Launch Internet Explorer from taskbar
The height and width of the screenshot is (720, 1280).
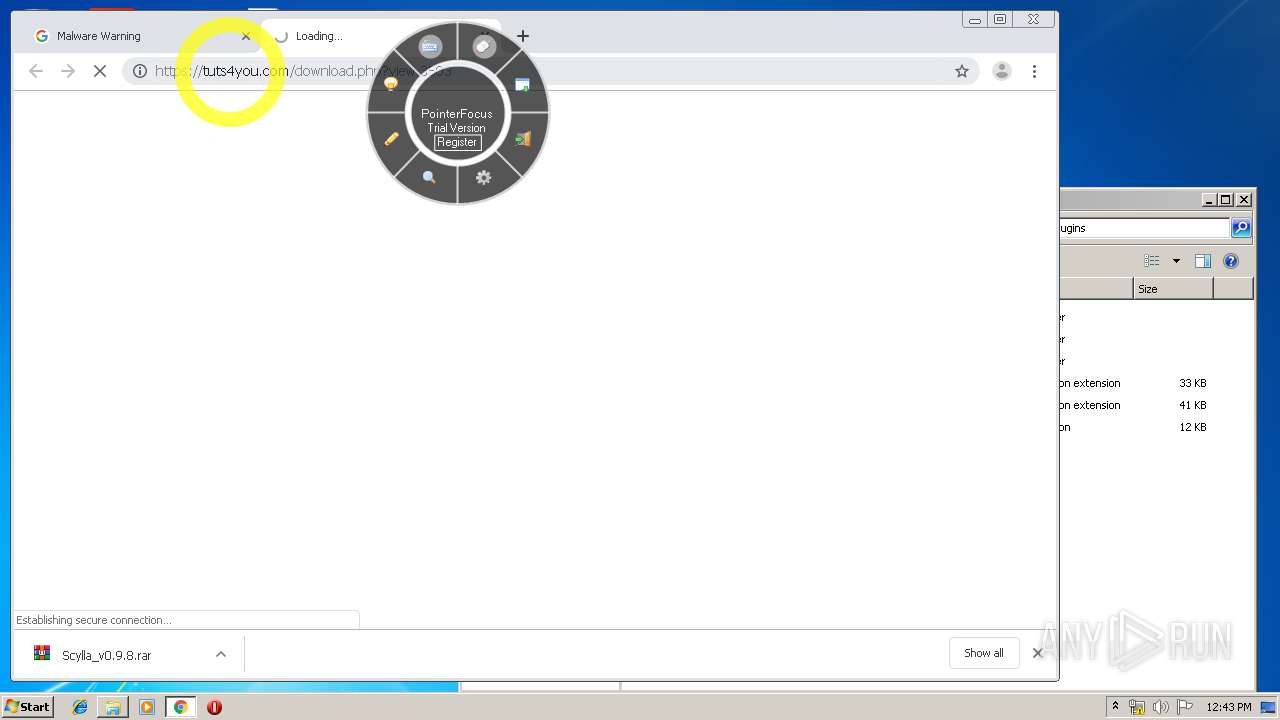[80, 707]
